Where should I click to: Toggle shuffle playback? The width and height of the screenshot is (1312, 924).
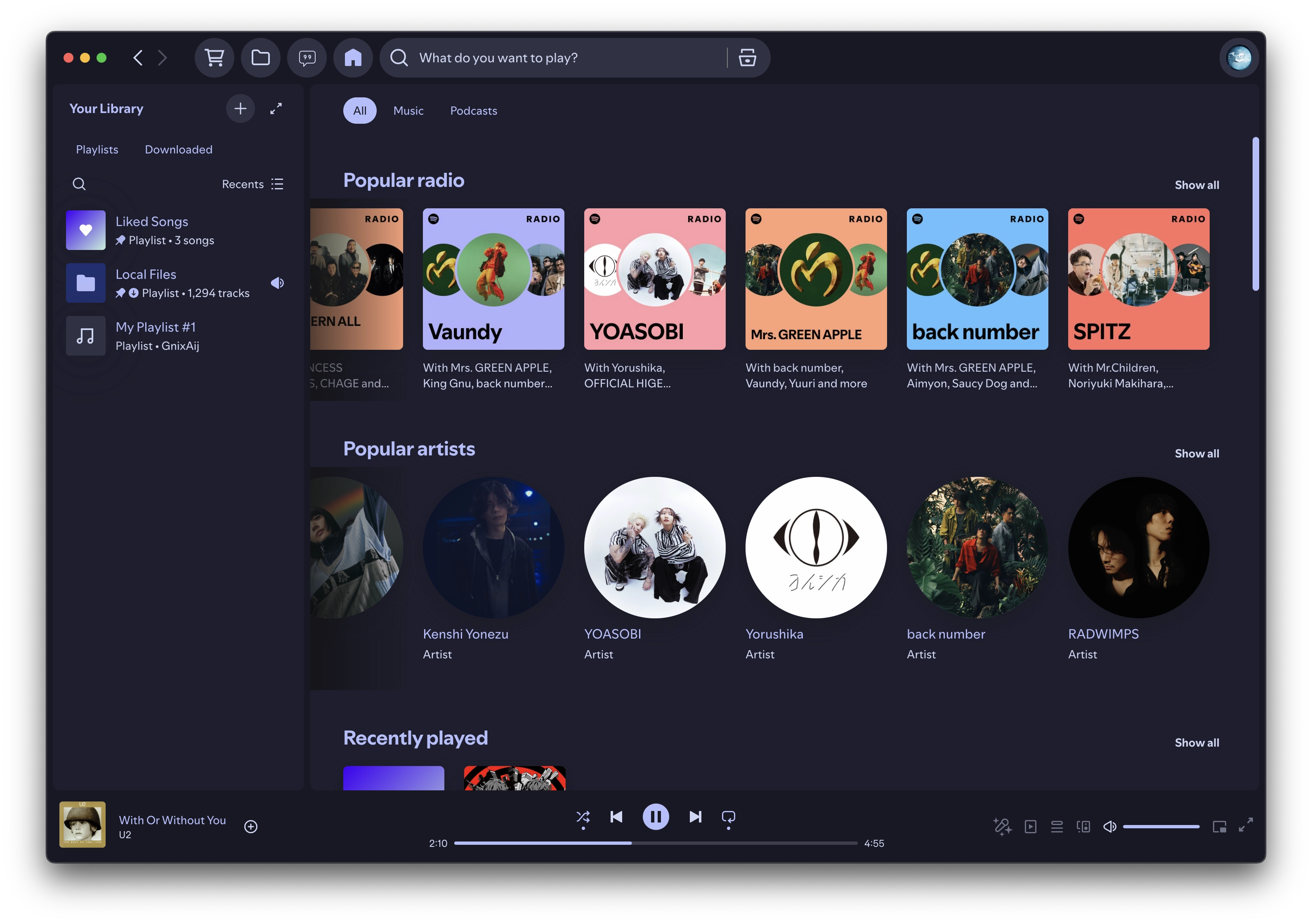pos(583,817)
